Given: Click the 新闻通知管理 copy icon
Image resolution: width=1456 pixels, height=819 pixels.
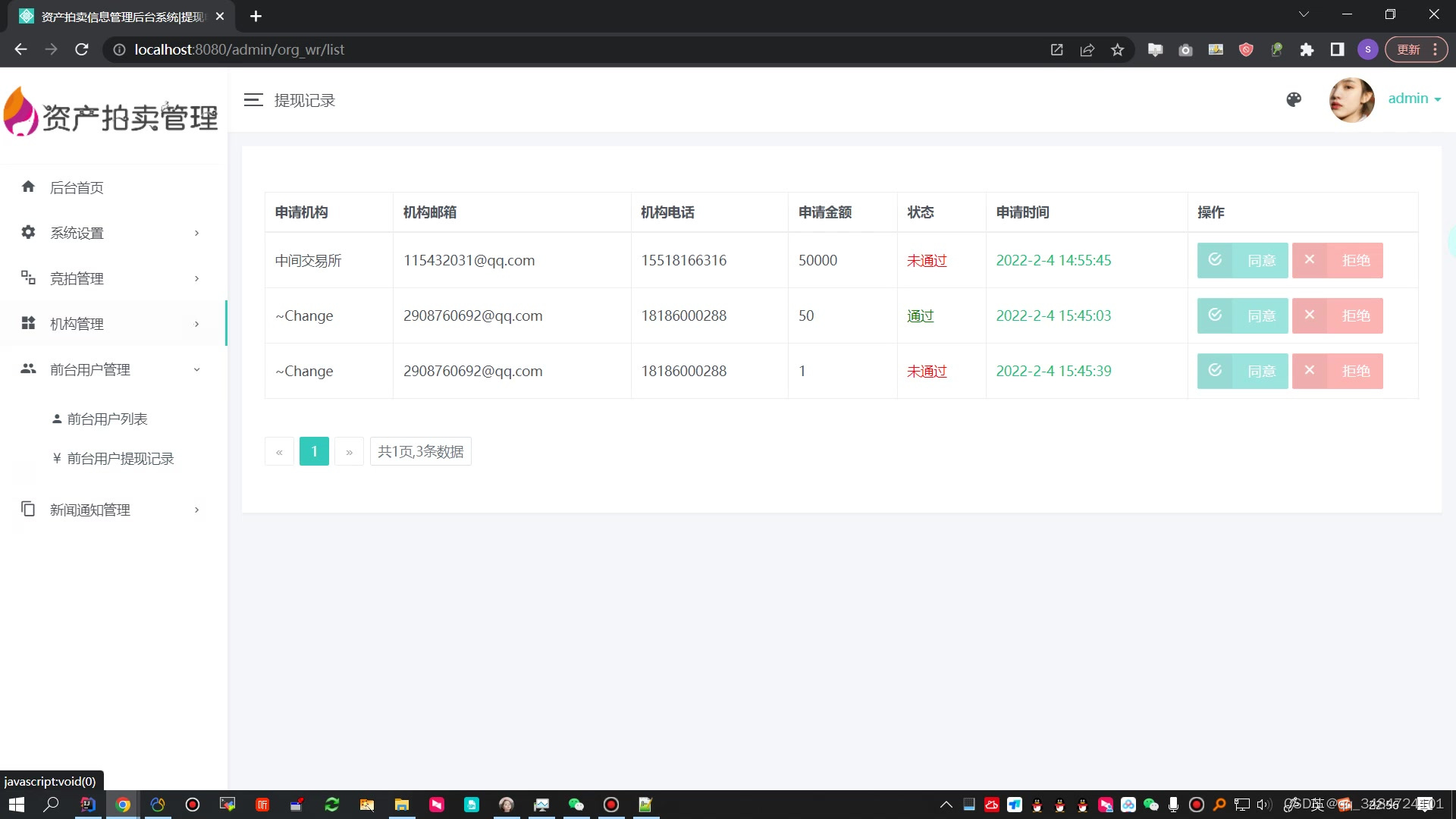Looking at the screenshot, I should coord(28,509).
